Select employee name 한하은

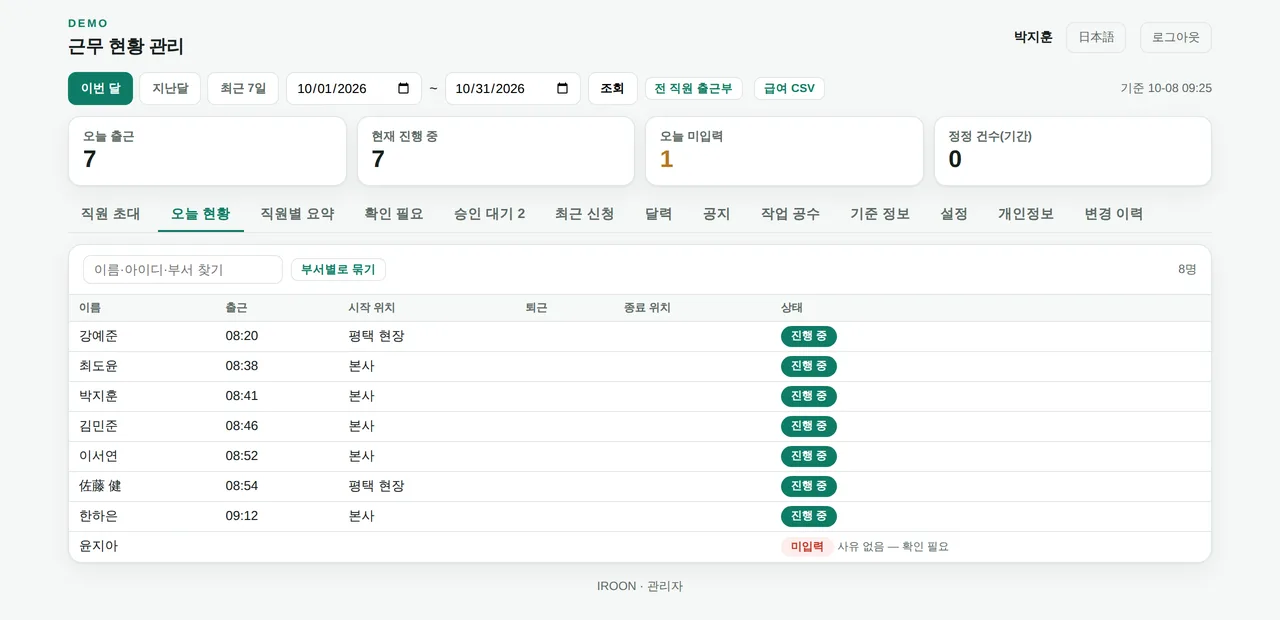click(99, 516)
